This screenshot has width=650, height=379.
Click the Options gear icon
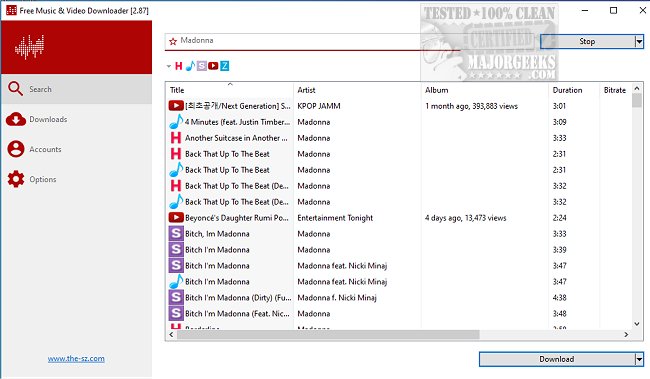click(16, 179)
